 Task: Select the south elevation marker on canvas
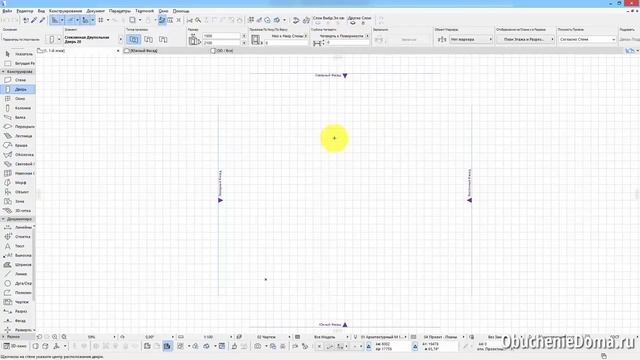345,325
